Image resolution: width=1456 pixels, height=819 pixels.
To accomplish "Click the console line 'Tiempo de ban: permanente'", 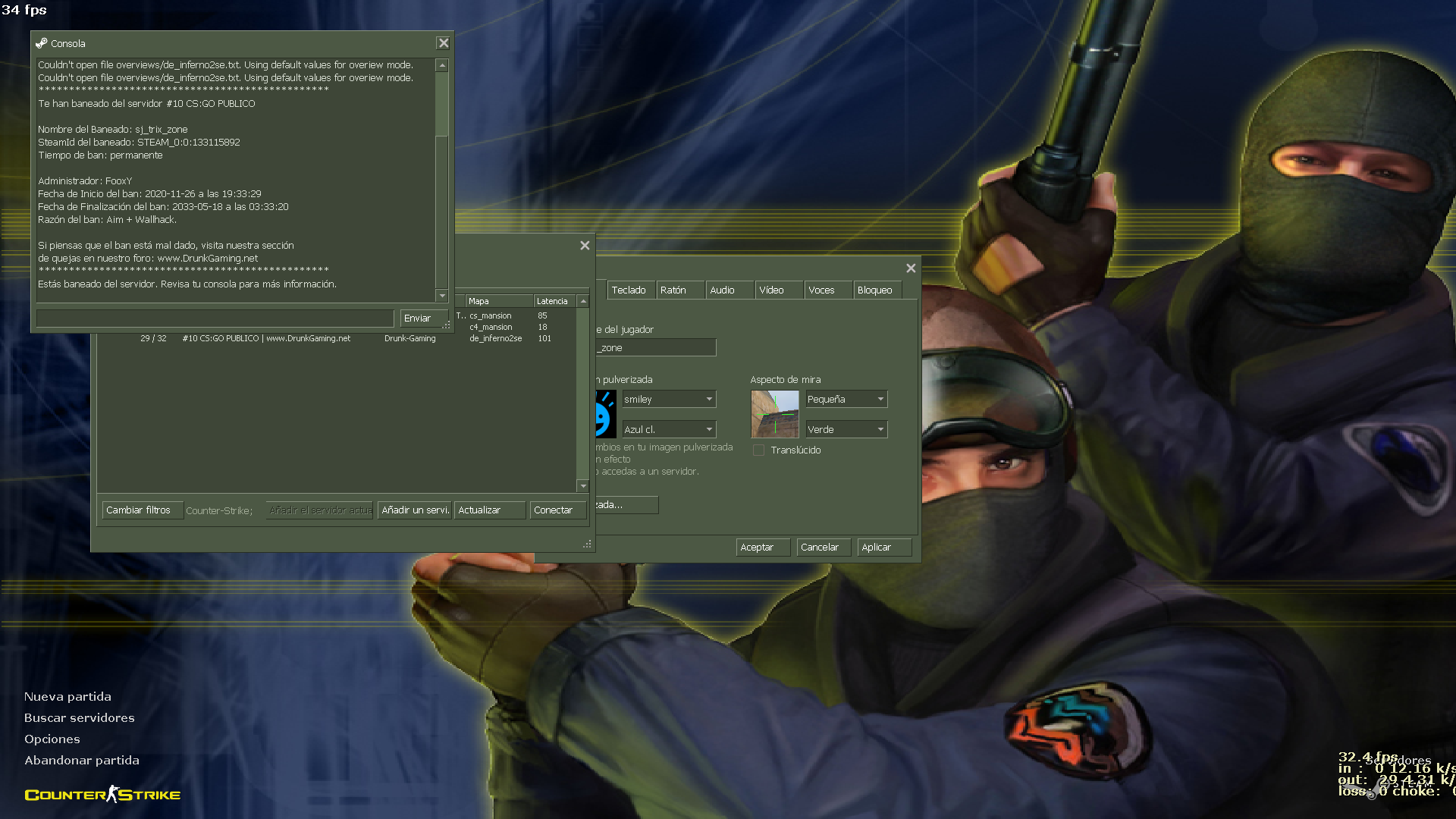I will (100, 155).
